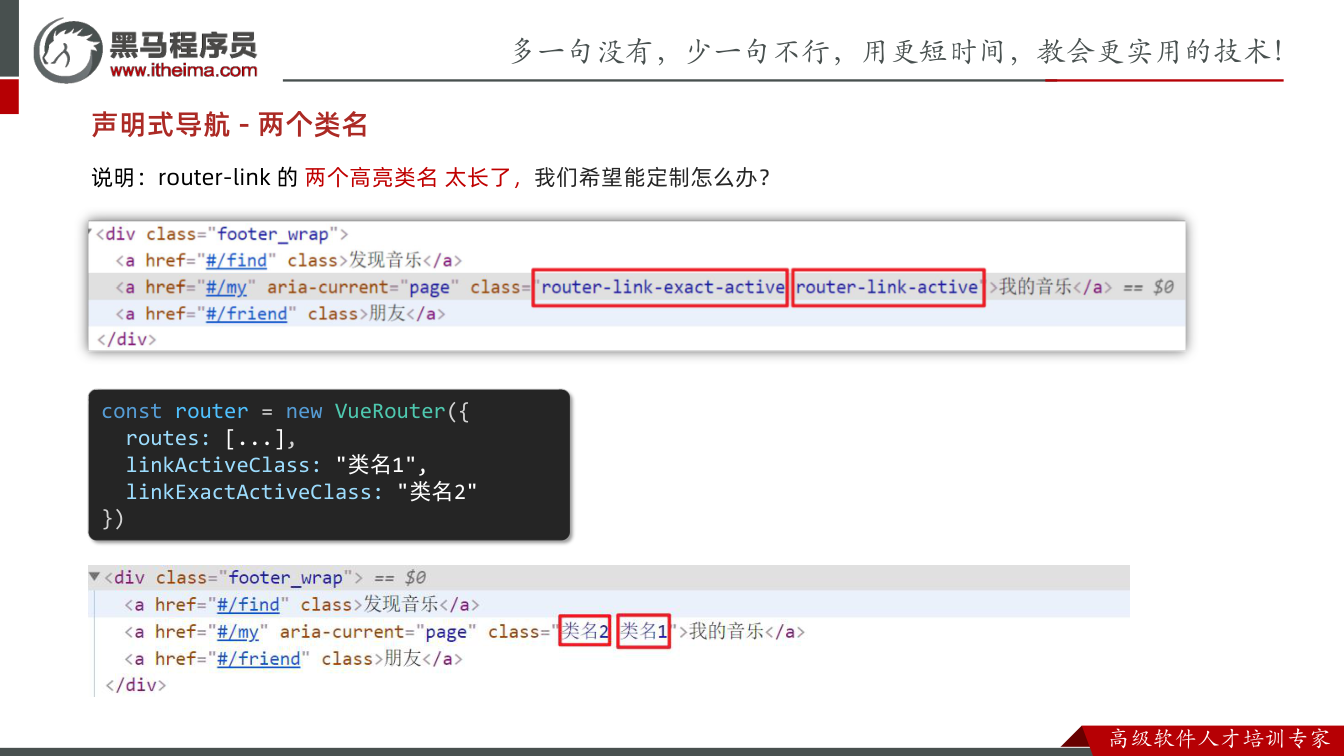
Task: Select the linkActiveClass: "类名1" line
Action: tap(276, 465)
